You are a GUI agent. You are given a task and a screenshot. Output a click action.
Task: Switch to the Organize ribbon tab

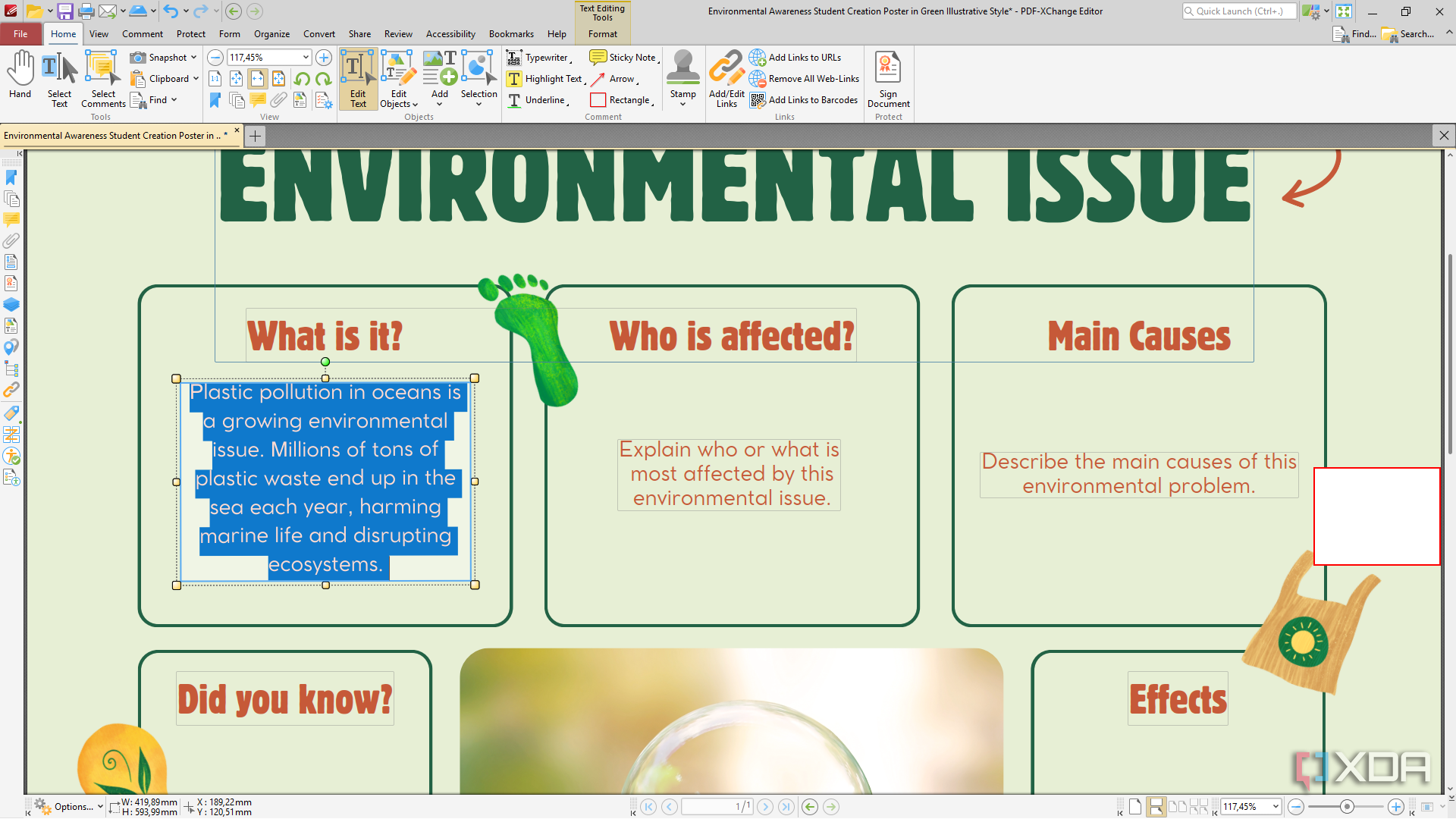pyautogui.click(x=271, y=34)
